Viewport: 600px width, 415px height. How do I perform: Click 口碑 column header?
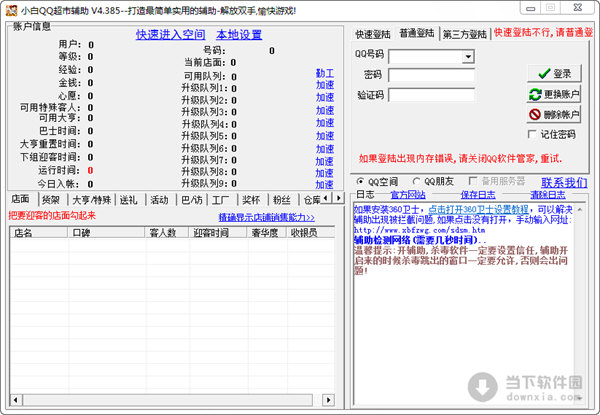(106, 232)
